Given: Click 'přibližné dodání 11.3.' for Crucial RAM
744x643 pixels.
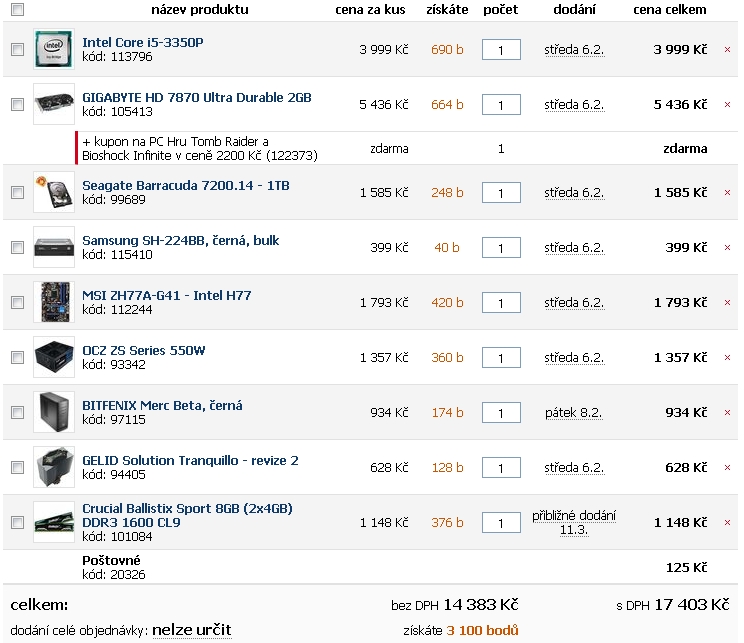Looking at the screenshot, I should click(574, 522).
